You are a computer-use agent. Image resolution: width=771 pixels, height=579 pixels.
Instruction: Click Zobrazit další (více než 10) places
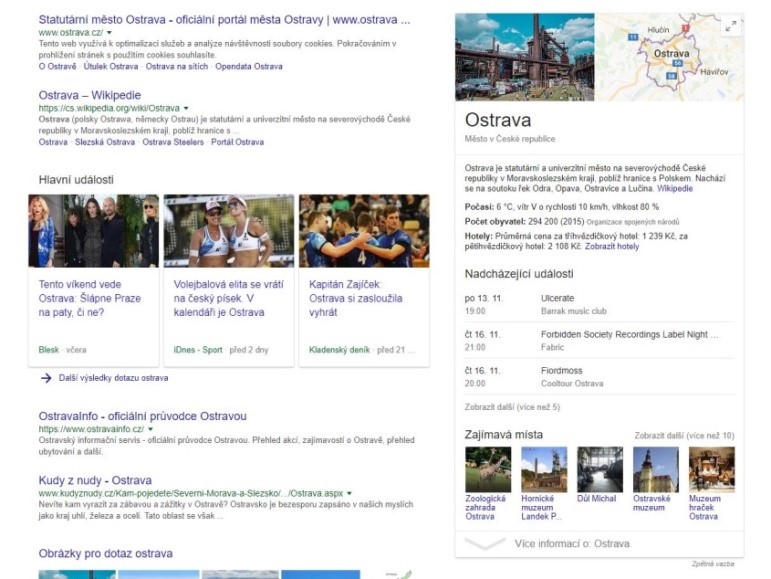tap(684, 435)
